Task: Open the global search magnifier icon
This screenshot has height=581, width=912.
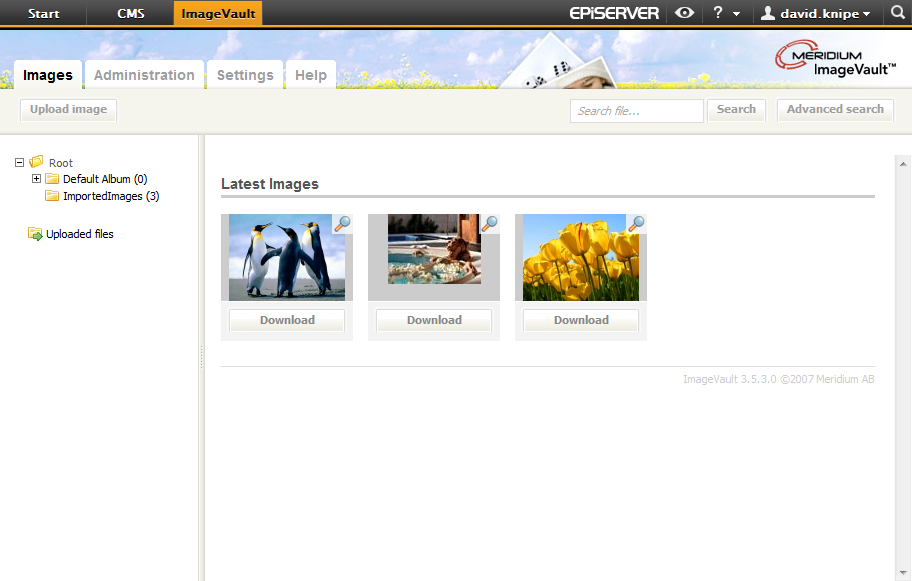Action: click(897, 13)
